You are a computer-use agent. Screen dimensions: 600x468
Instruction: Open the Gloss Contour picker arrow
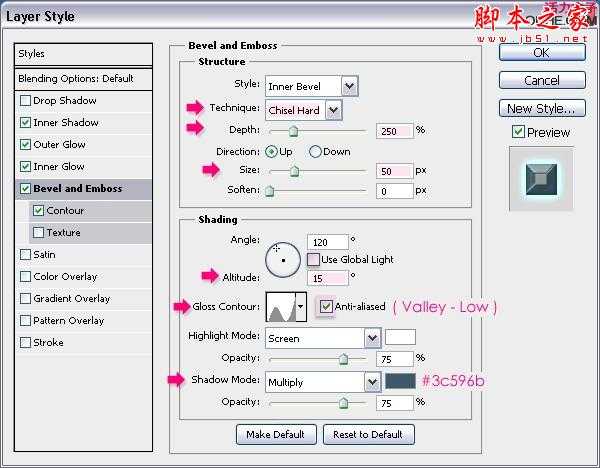pyautogui.click(x=301, y=307)
